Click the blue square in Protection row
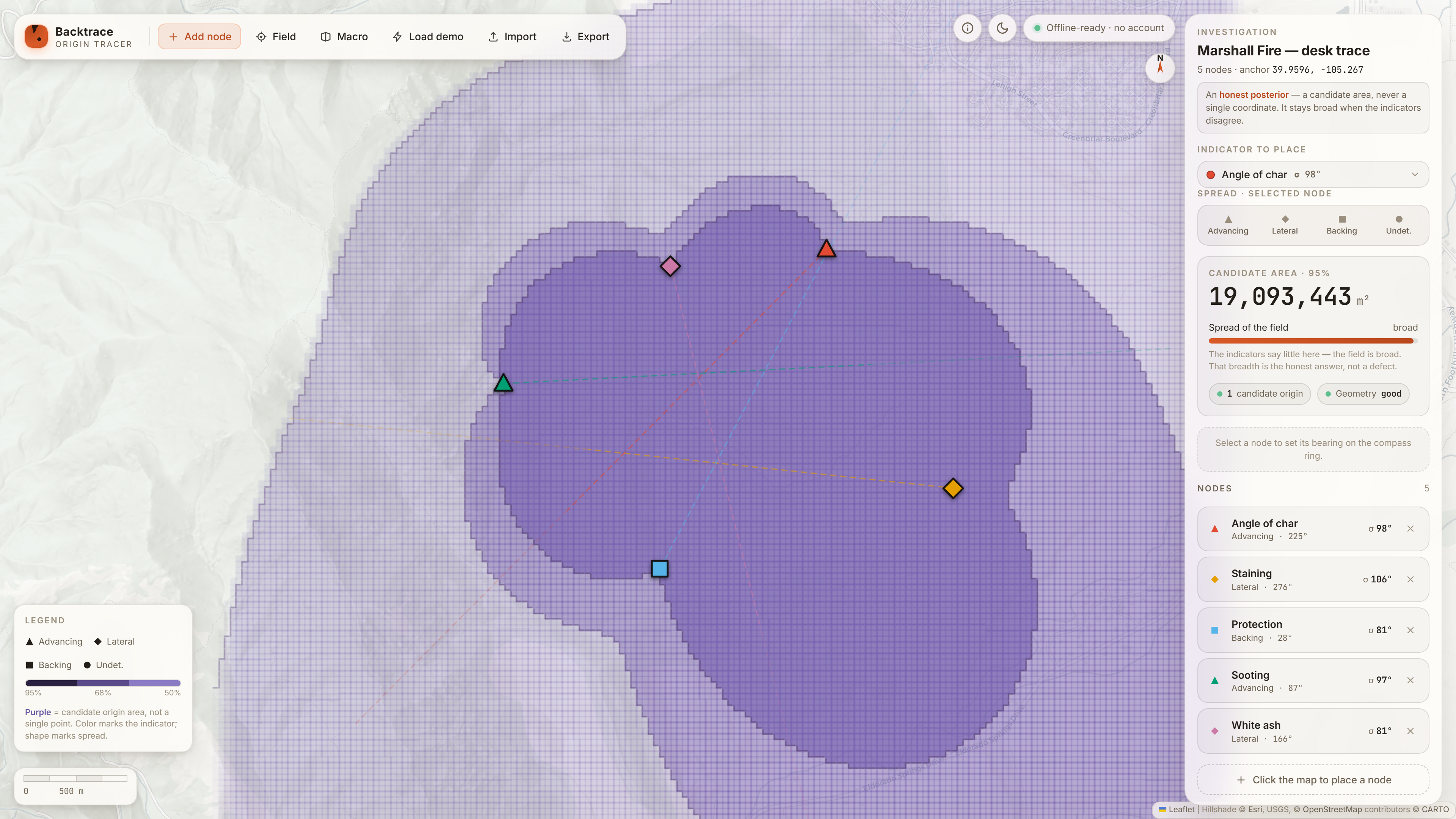Image resolution: width=1456 pixels, height=819 pixels. [1214, 630]
